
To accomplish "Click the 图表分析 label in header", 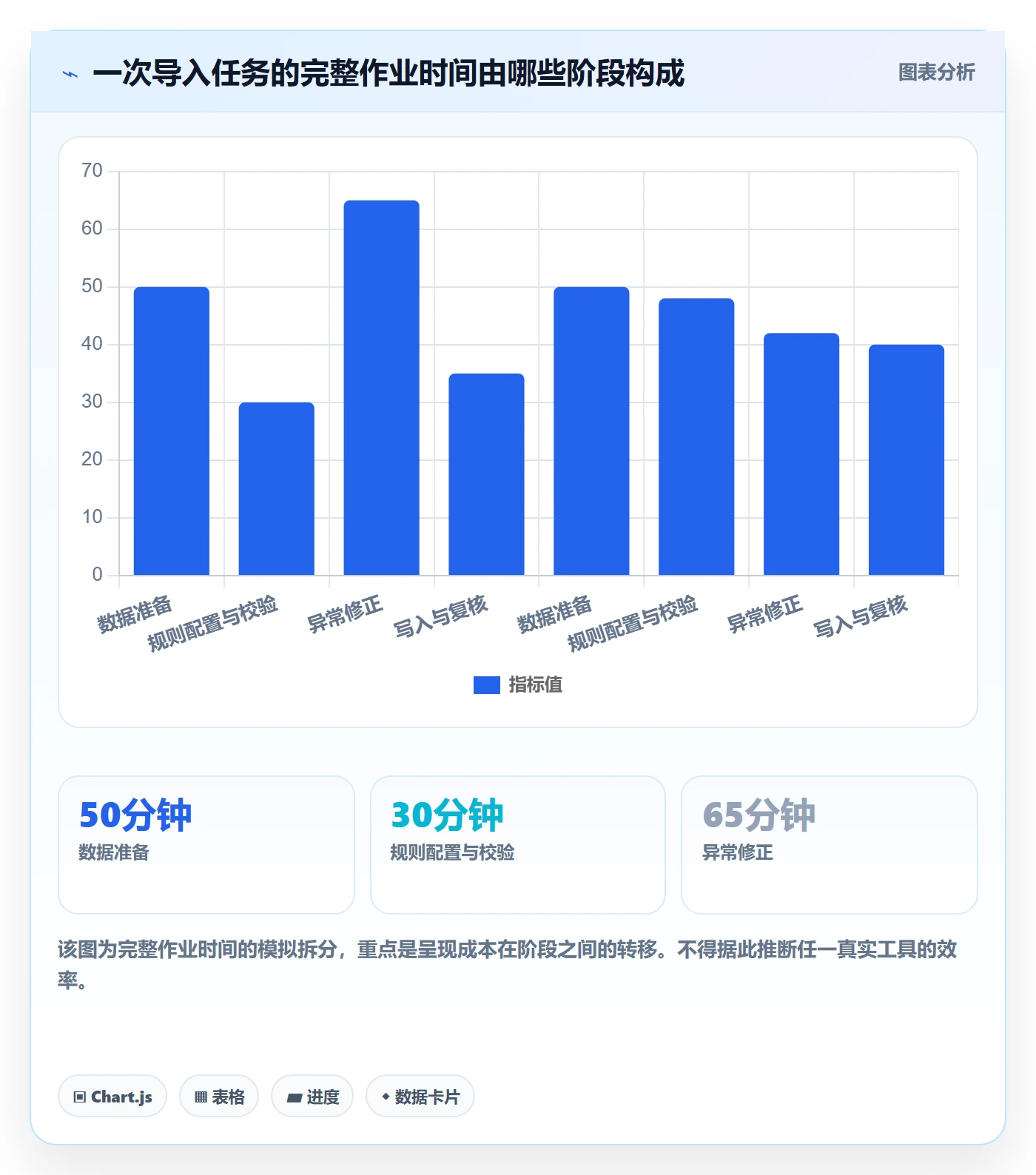I will (x=936, y=73).
